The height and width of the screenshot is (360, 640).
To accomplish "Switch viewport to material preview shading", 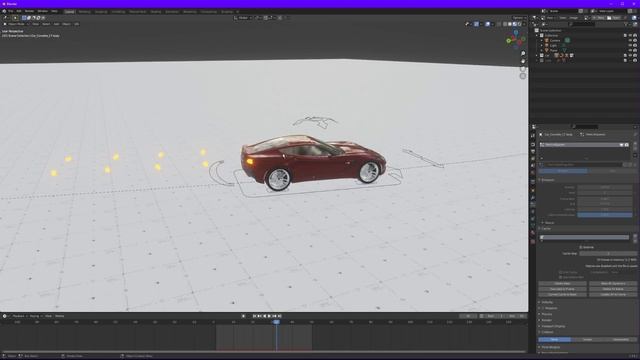I will pyautogui.click(x=515, y=24).
